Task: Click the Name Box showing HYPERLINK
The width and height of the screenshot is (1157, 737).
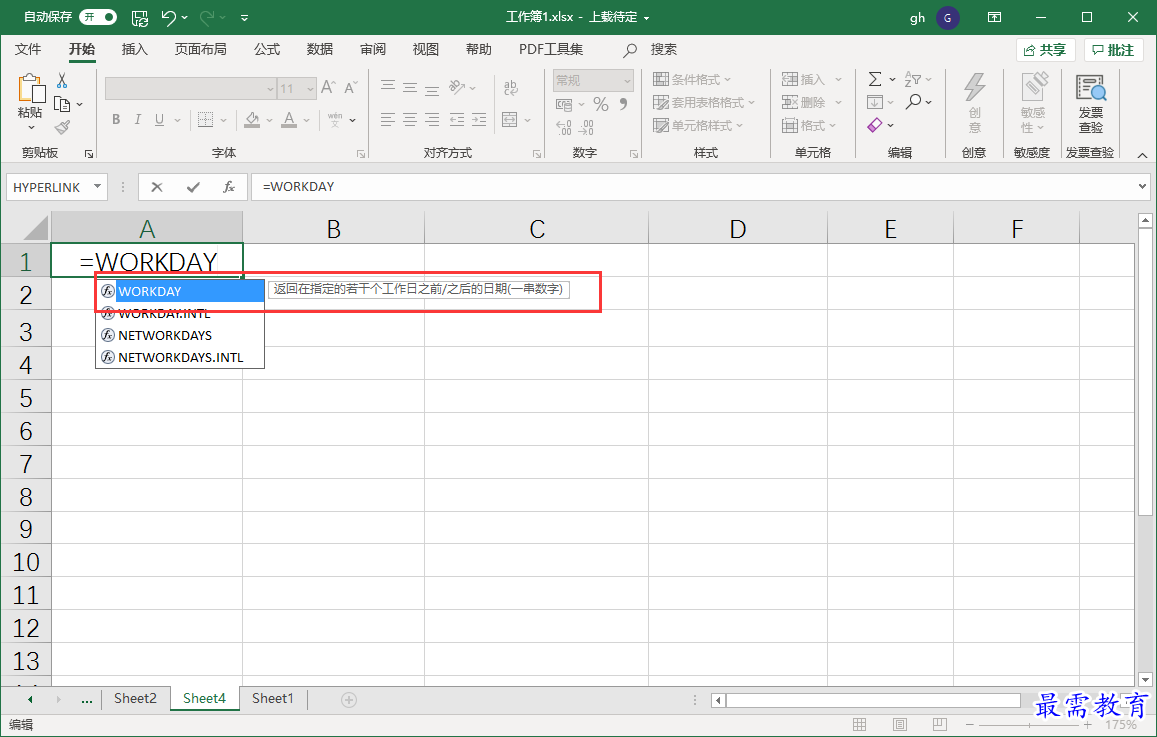Action: coord(57,187)
